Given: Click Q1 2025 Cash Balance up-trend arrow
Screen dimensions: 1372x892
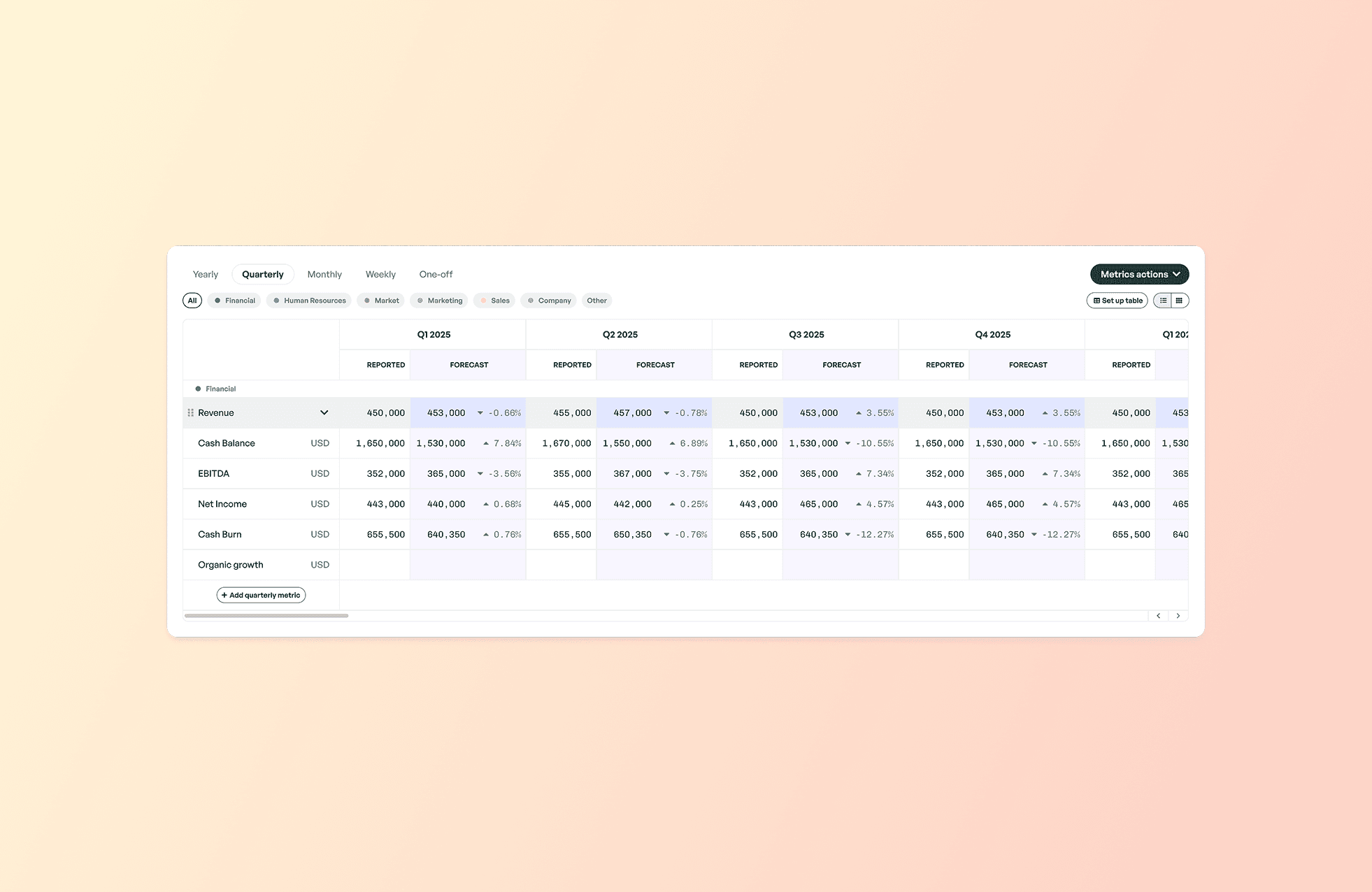Looking at the screenshot, I should click(486, 443).
